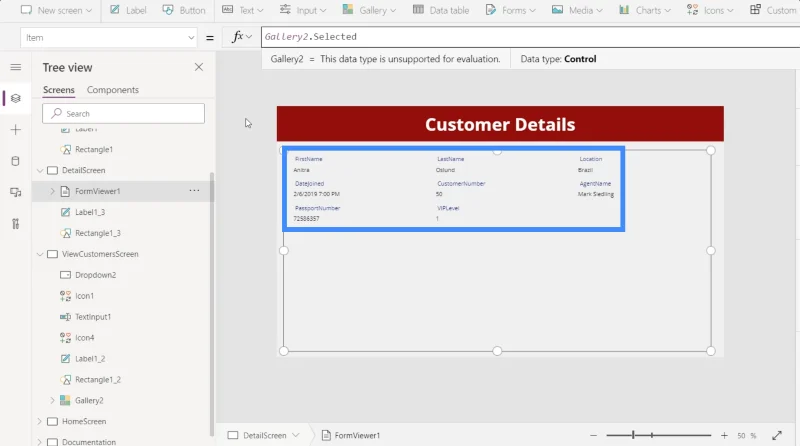Expand the Documentation node
The height and width of the screenshot is (446, 800).
pyautogui.click(x=40, y=442)
